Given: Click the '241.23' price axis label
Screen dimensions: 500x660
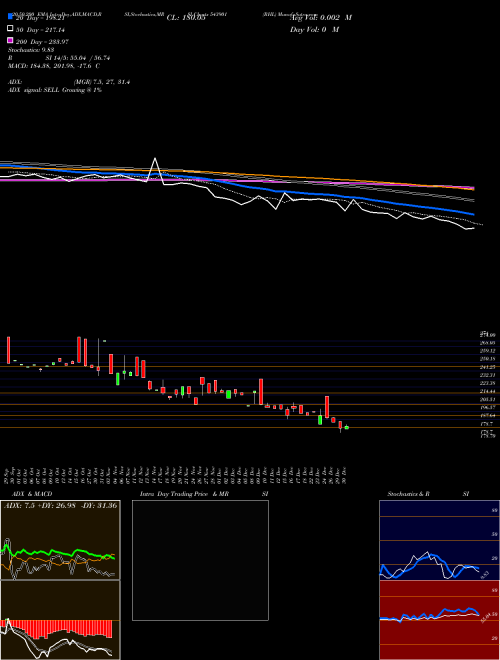Looking at the screenshot, I should [x=487, y=367].
